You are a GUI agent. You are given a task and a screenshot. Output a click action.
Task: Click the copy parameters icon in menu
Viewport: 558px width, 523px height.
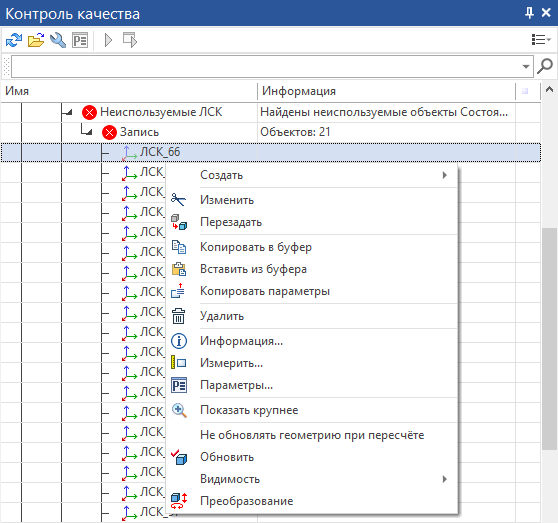[178, 291]
